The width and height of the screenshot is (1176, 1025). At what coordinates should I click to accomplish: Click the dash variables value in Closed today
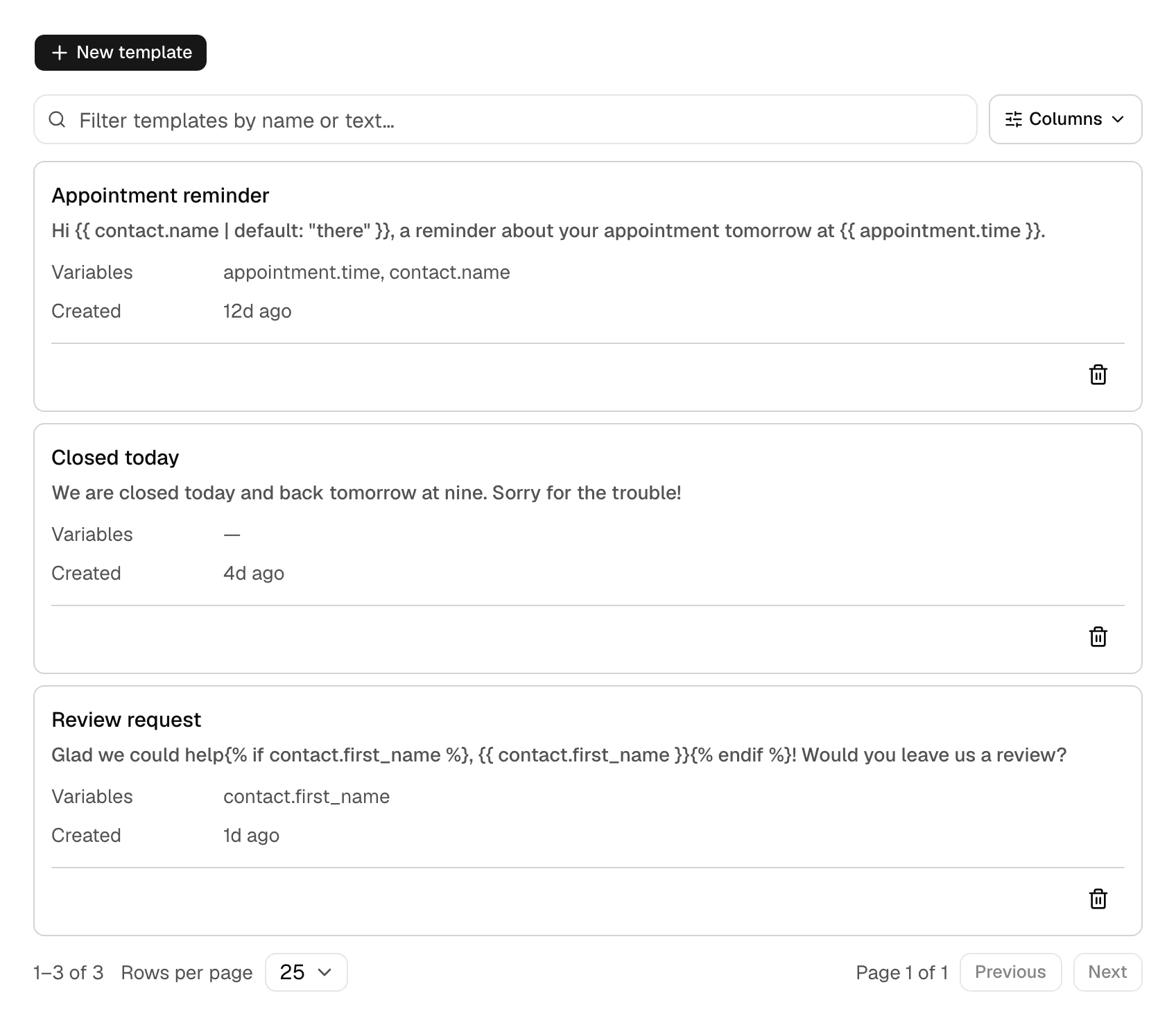point(232,535)
